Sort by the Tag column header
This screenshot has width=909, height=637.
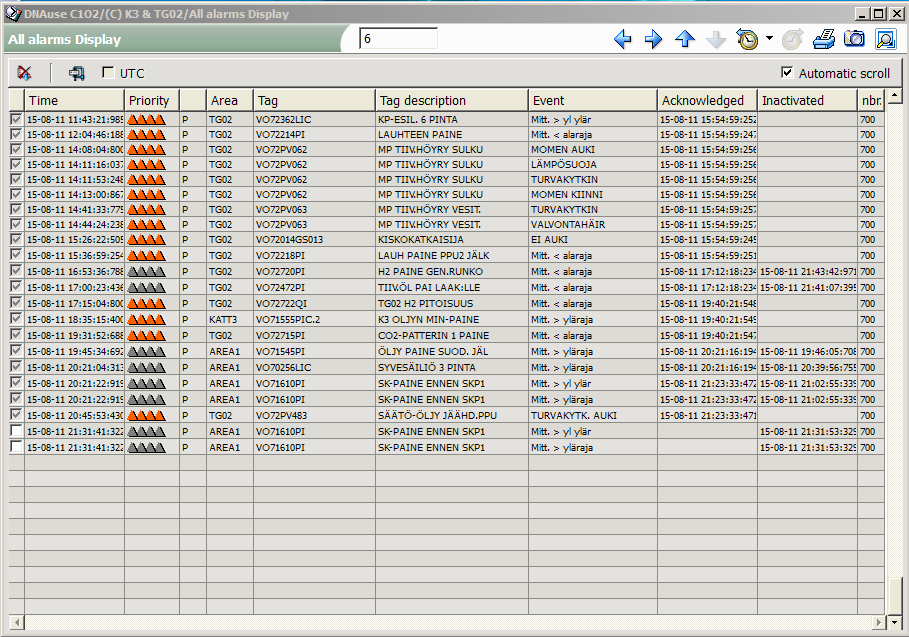click(315, 100)
